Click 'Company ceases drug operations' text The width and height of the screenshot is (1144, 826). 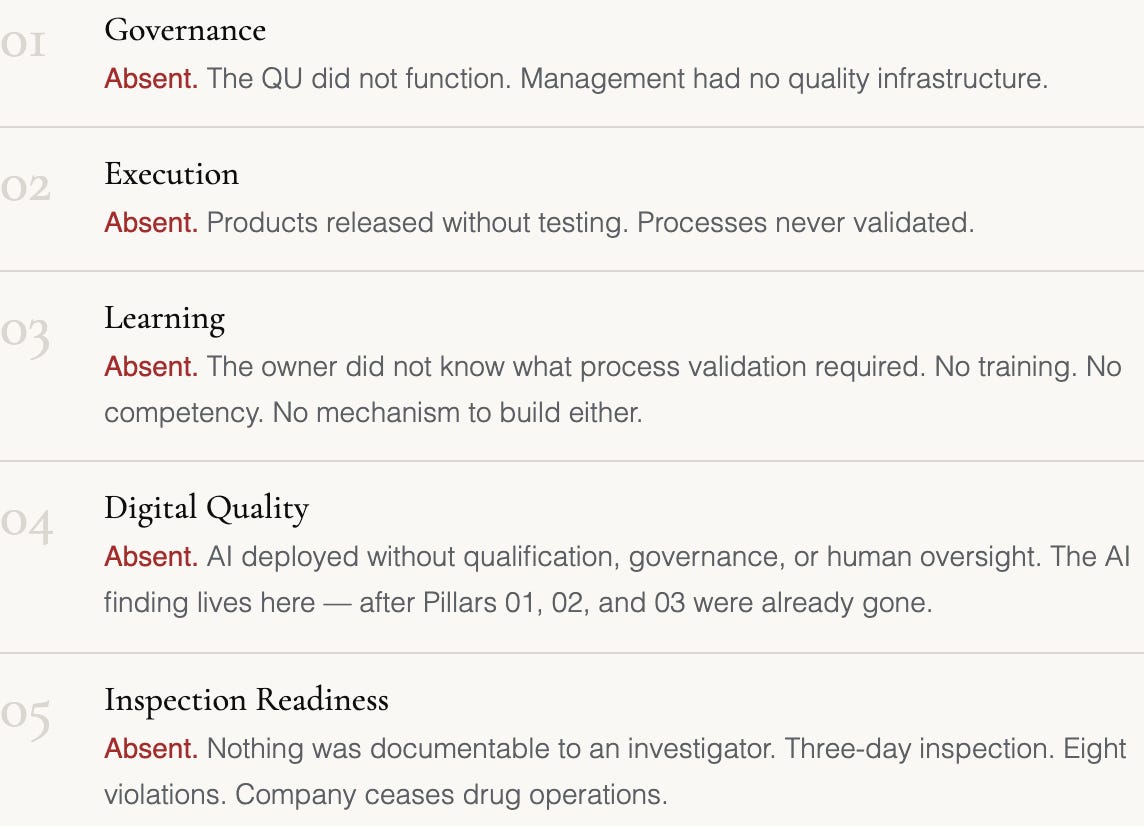pos(452,795)
